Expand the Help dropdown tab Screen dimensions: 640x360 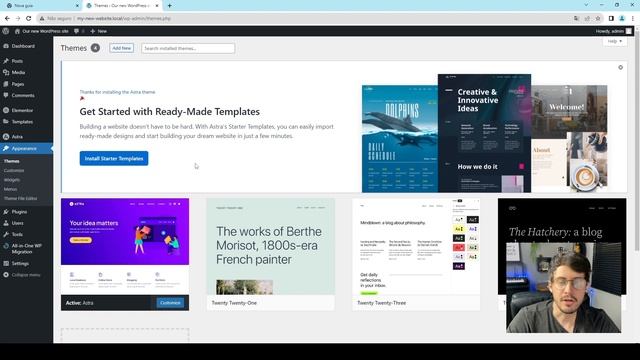[x=615, y=41]
